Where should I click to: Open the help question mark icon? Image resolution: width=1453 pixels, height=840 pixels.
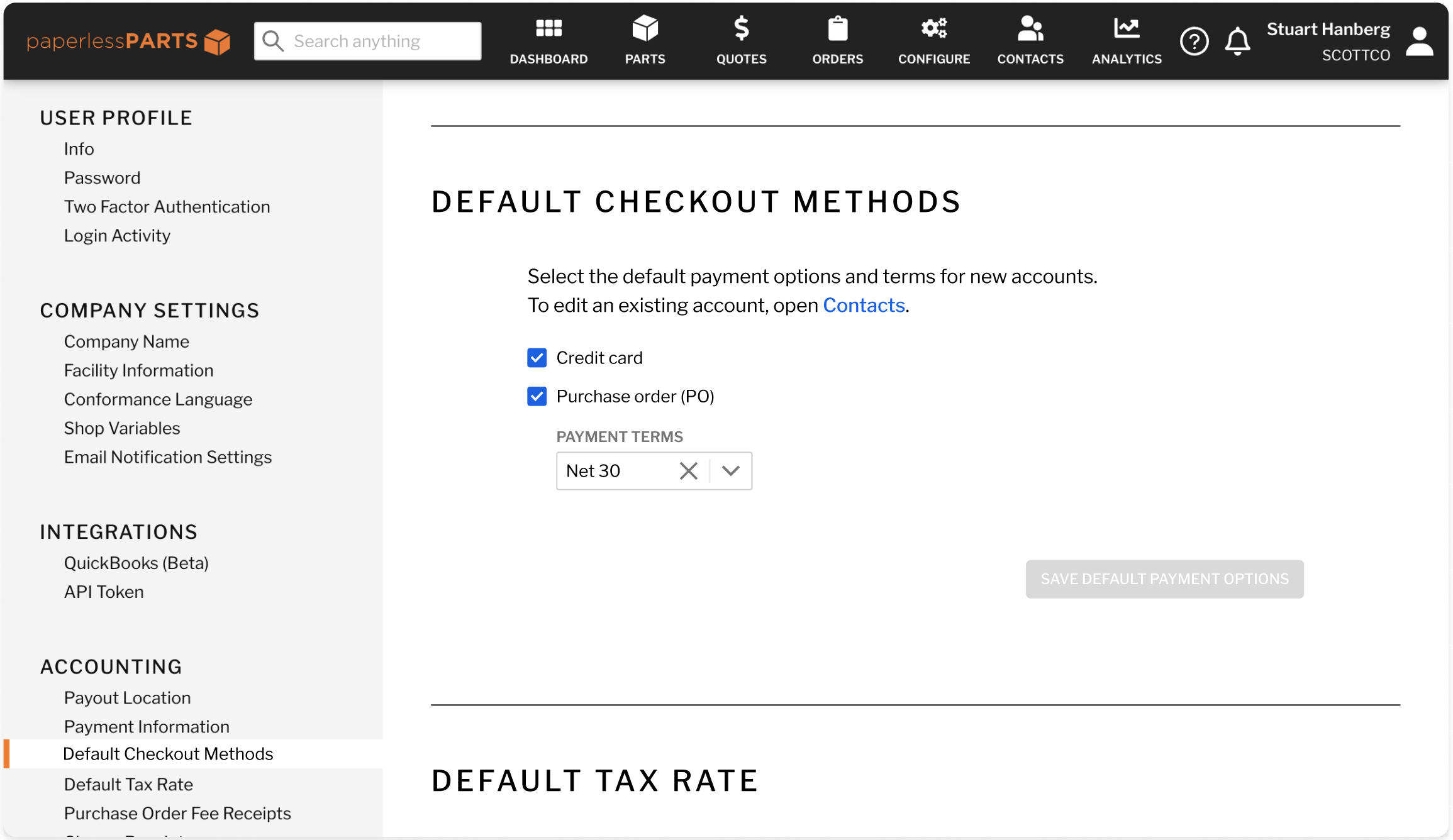pos(1194,40)
